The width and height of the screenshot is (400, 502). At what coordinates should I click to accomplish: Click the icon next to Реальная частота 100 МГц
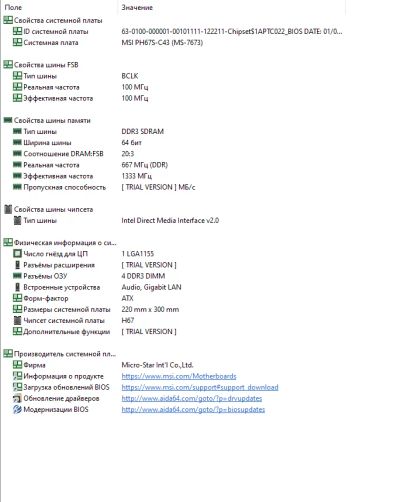point(17,87)
